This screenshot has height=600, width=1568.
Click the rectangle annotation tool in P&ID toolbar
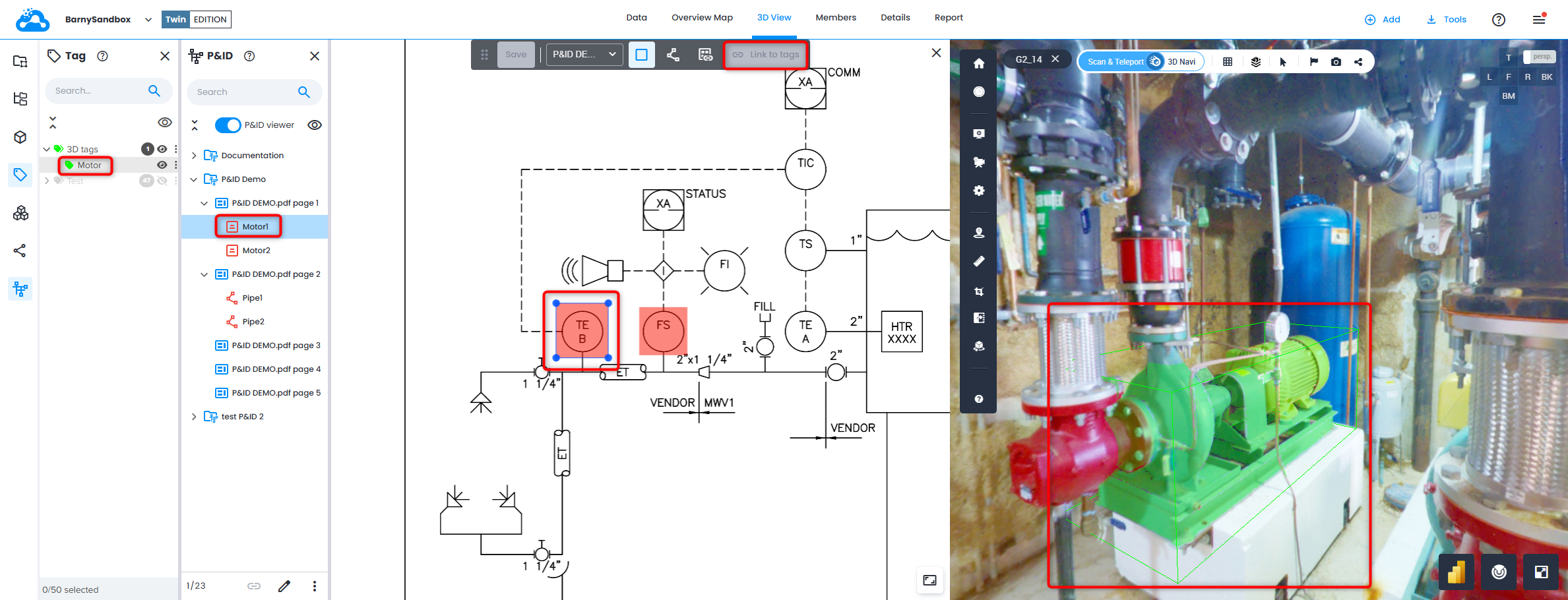tap(641, 55)
